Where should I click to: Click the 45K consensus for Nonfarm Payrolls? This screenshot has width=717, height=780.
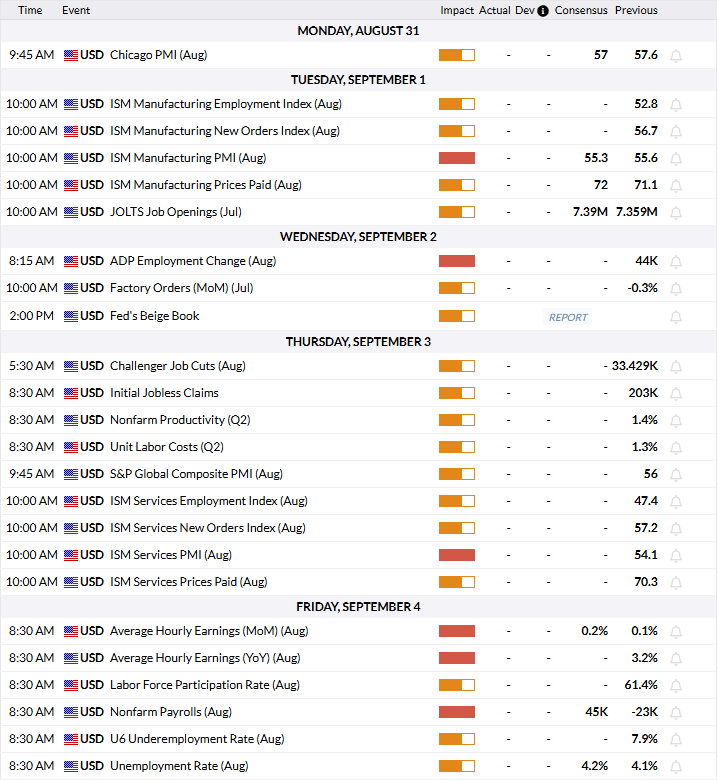coord(597,712)
